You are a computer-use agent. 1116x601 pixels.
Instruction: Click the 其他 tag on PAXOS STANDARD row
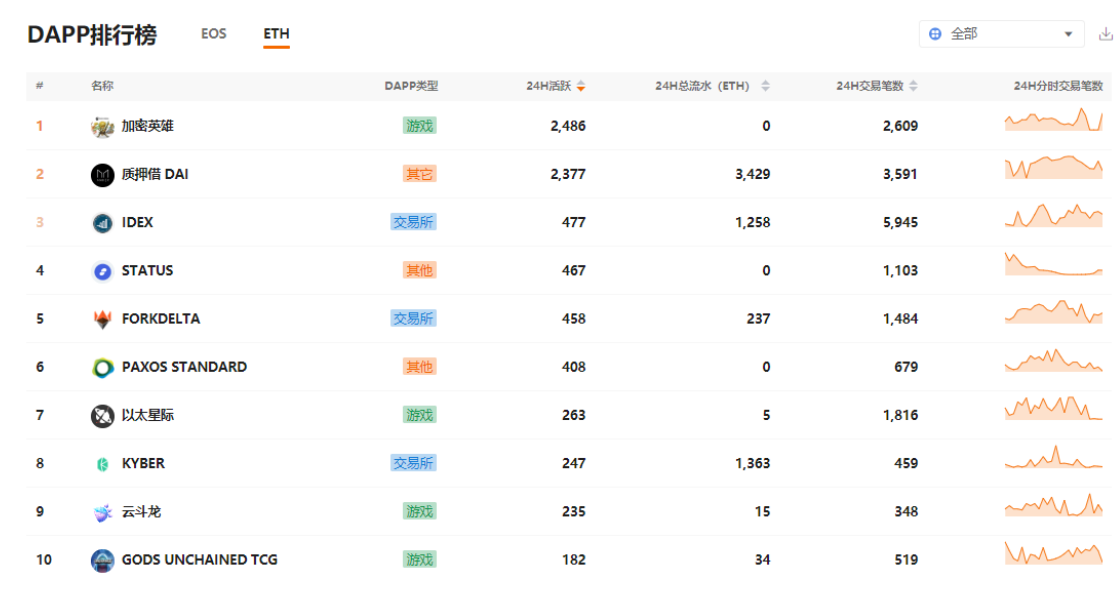pos(419,367)
